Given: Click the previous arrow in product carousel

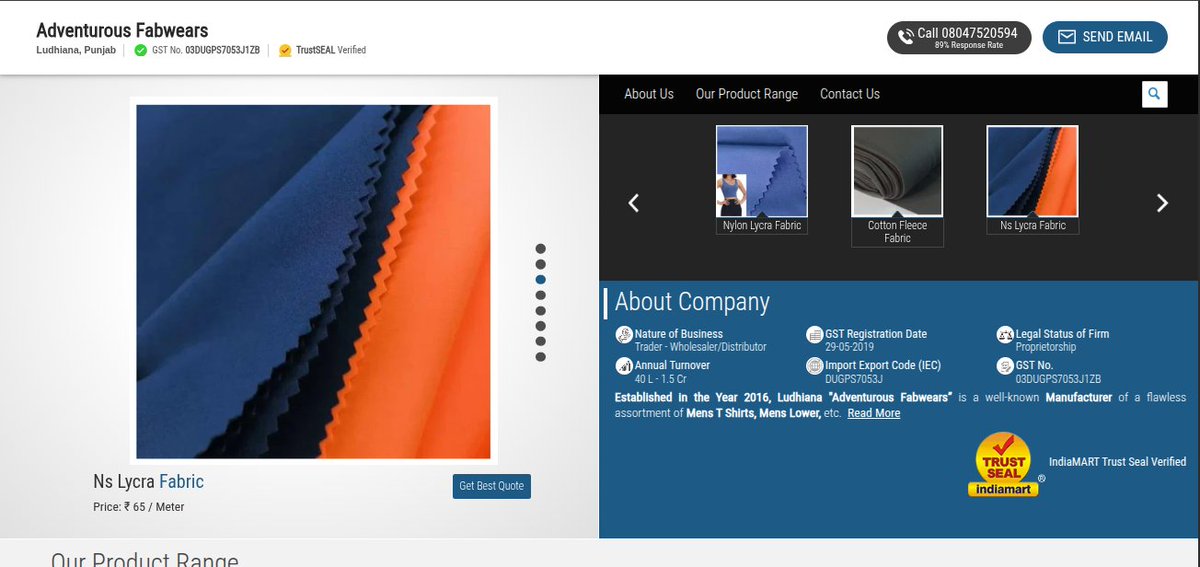Looking at the screenshot, I should point(633,203).
